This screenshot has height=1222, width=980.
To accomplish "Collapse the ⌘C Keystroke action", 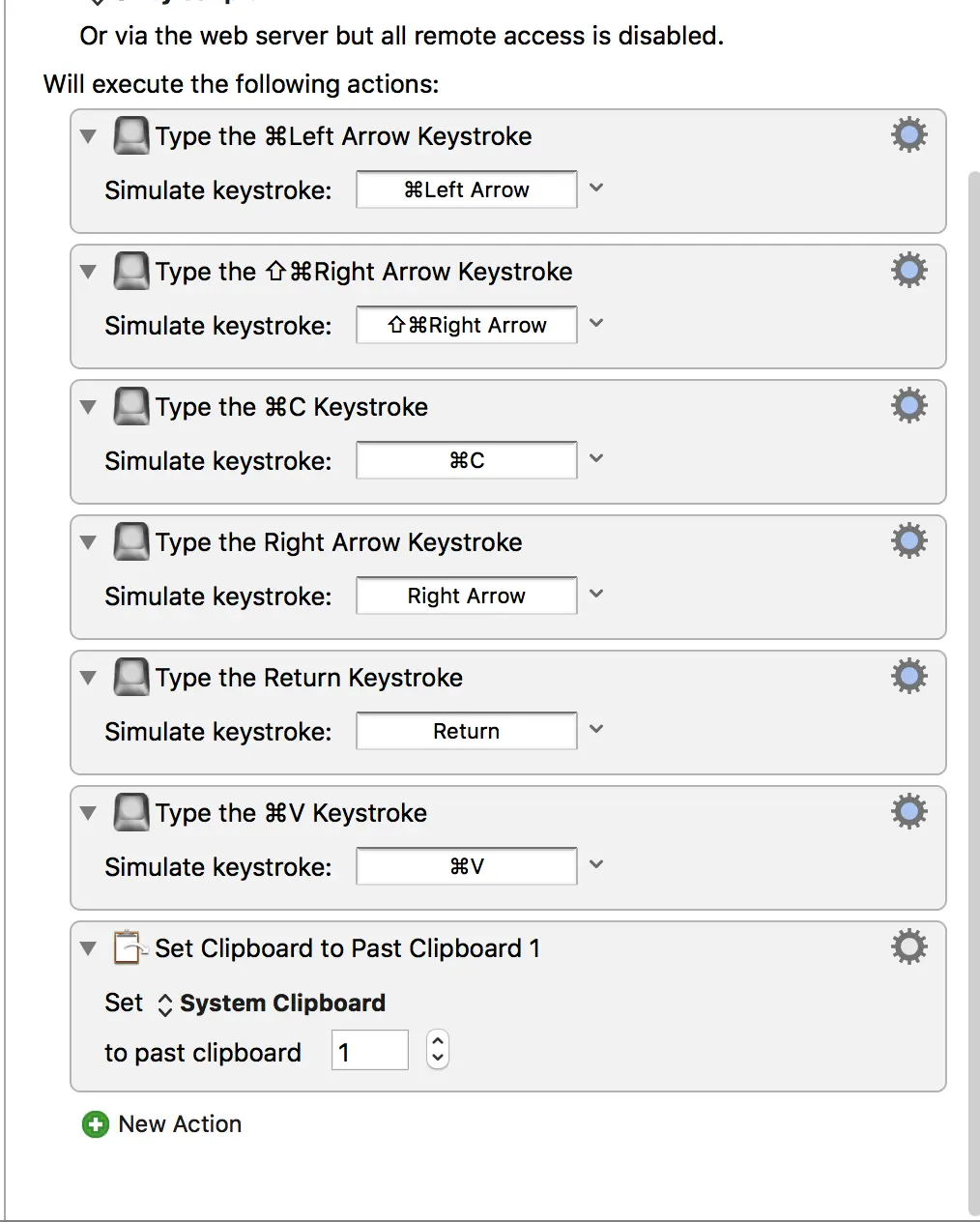I will (x=89, y=407).
